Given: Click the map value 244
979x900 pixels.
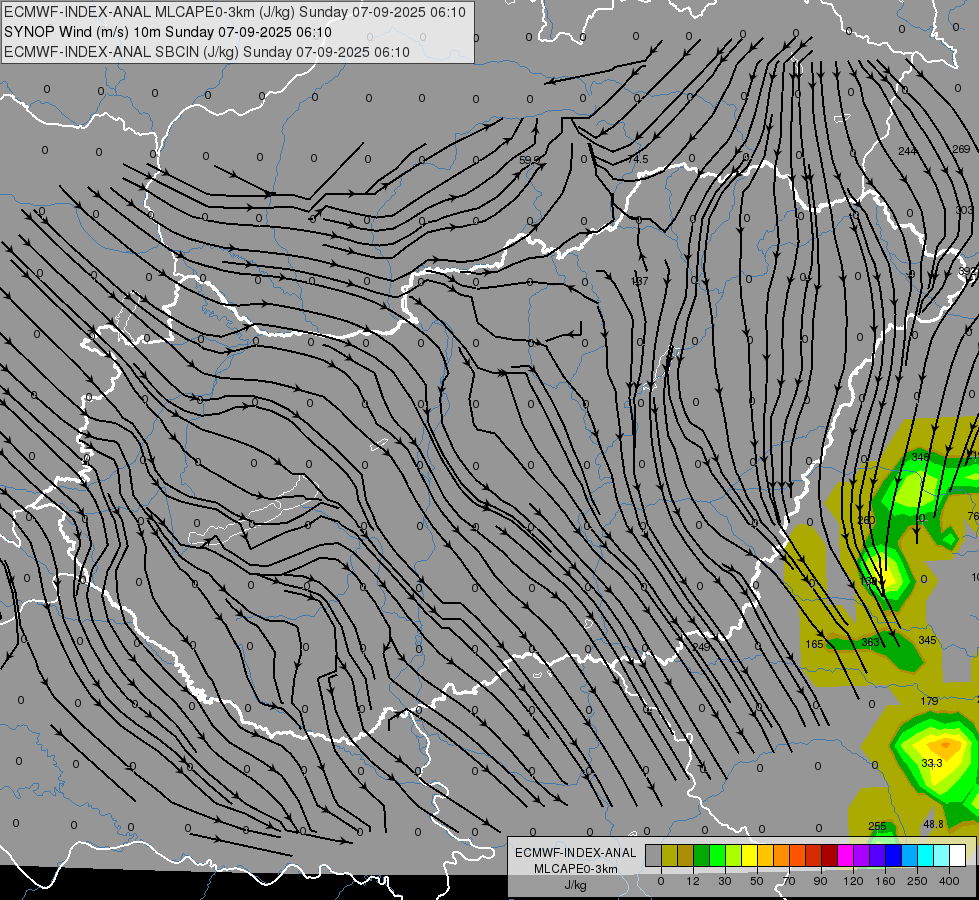Looking at the screenshot, I should (907, 151).
